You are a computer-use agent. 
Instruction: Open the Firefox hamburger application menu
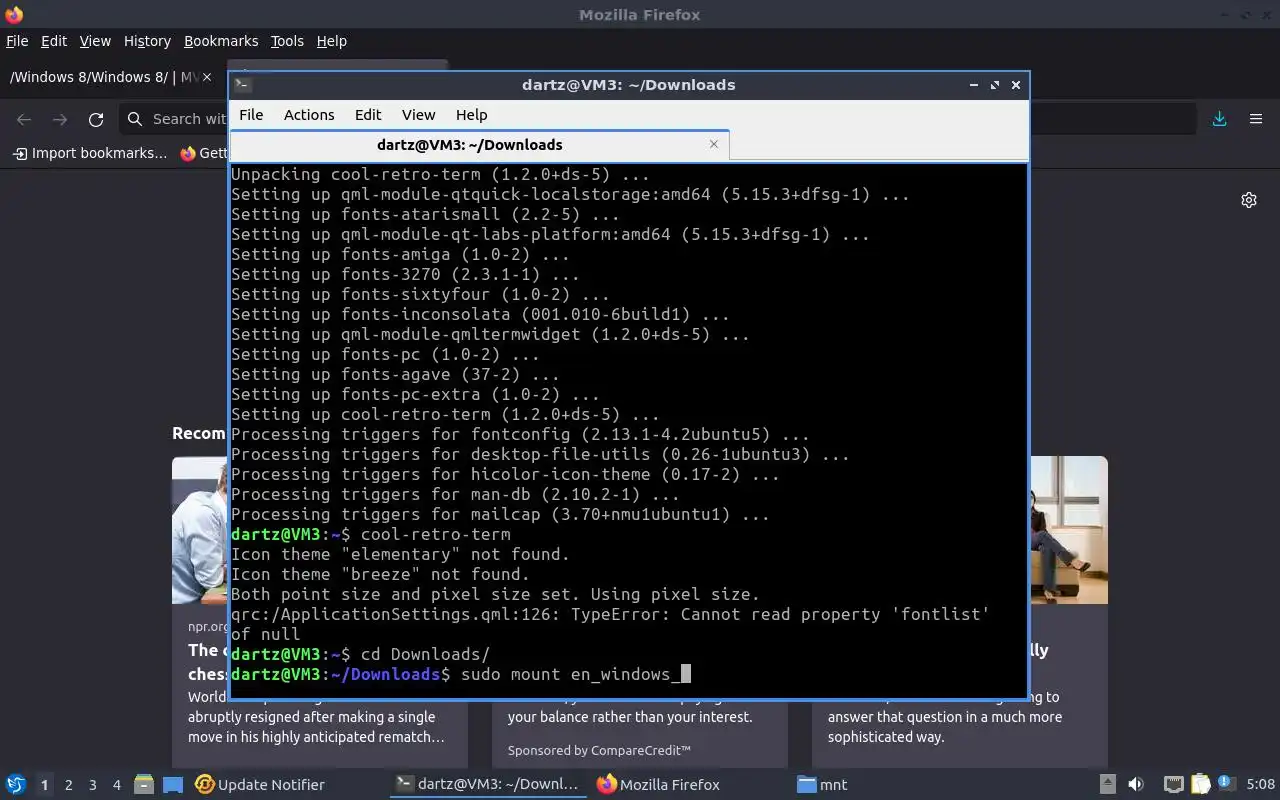point(1256,119)
